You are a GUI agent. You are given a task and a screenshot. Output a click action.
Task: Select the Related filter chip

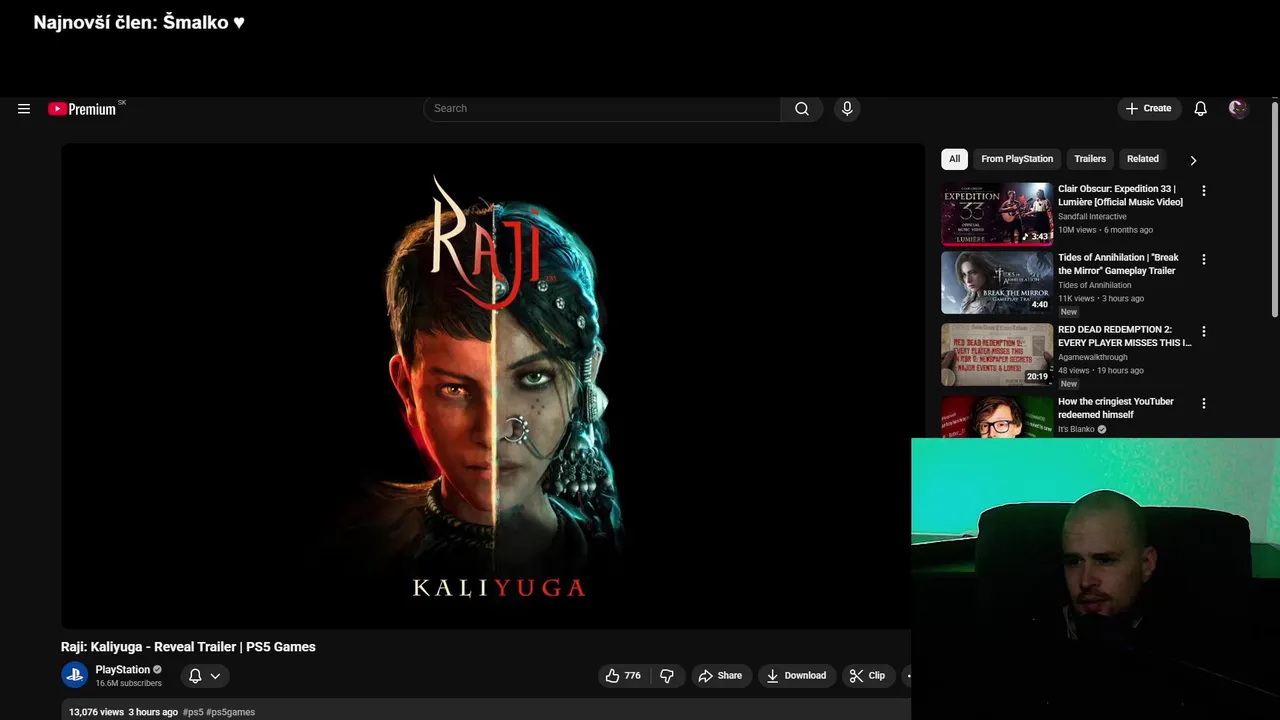click(x=1143, y=159)
